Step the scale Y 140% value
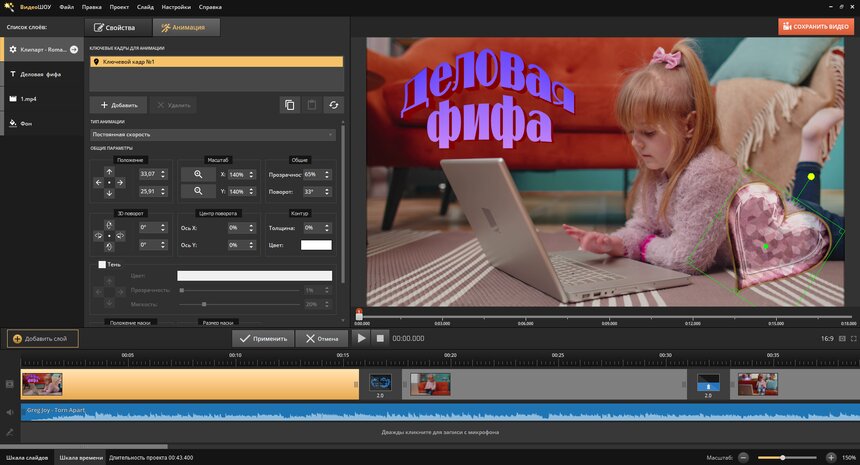 pyautogui.click(x=251, y=191)
